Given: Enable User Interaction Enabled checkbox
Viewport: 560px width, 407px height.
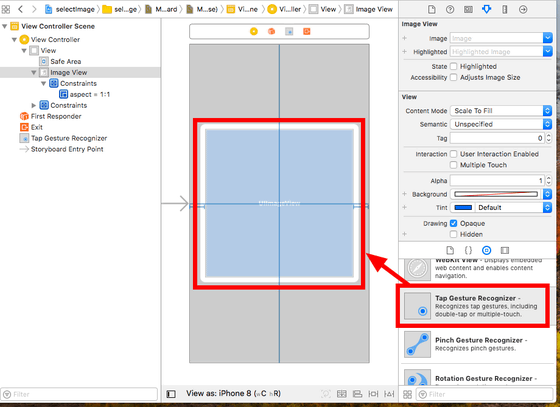Looking at the screenshot, I should pos(454,154).
